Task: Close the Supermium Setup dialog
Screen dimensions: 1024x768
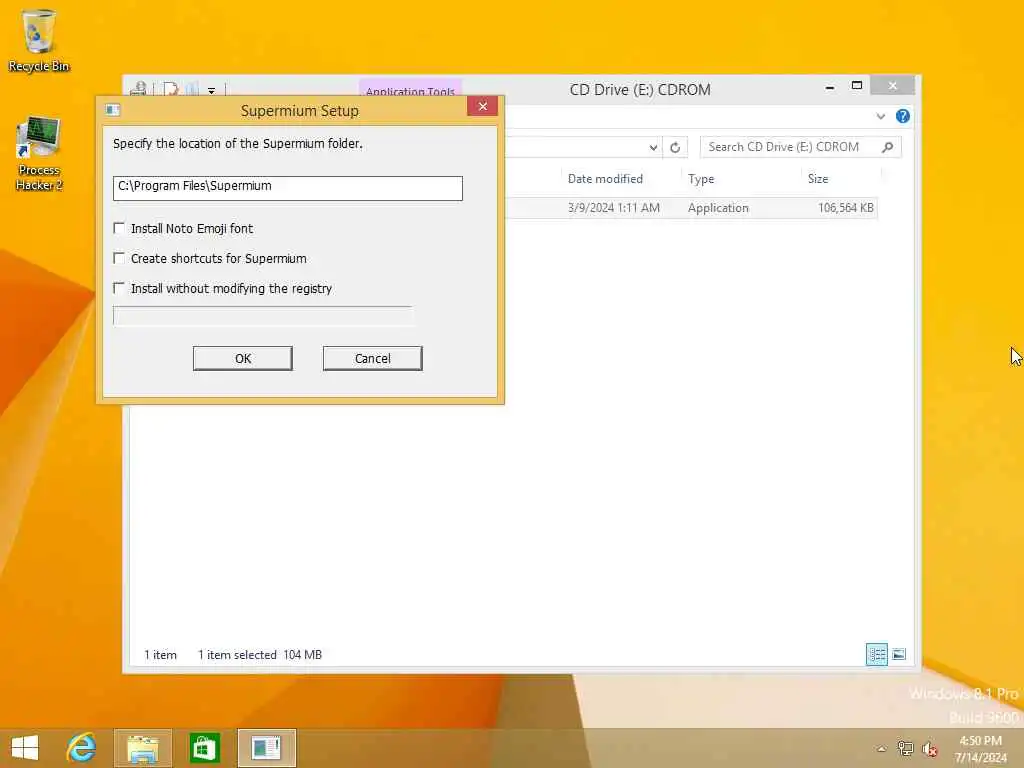Action: coord(483,106)
